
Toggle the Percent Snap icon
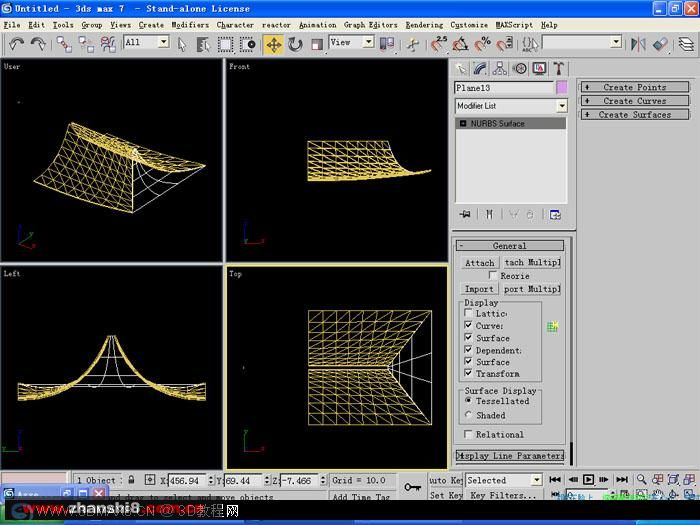click(x=483, y=44)
